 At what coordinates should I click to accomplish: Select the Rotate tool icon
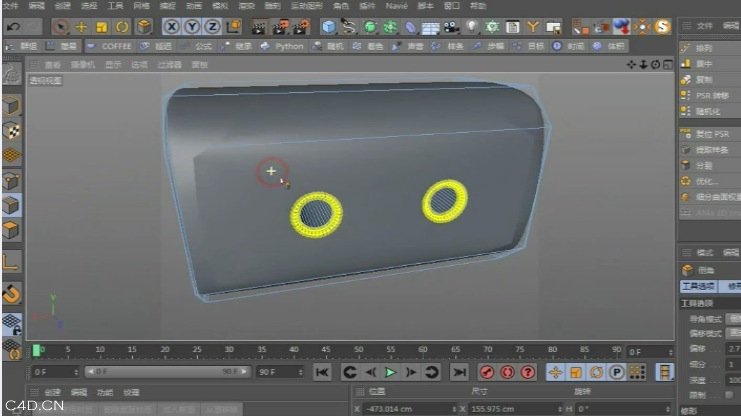tap(122, 27)
